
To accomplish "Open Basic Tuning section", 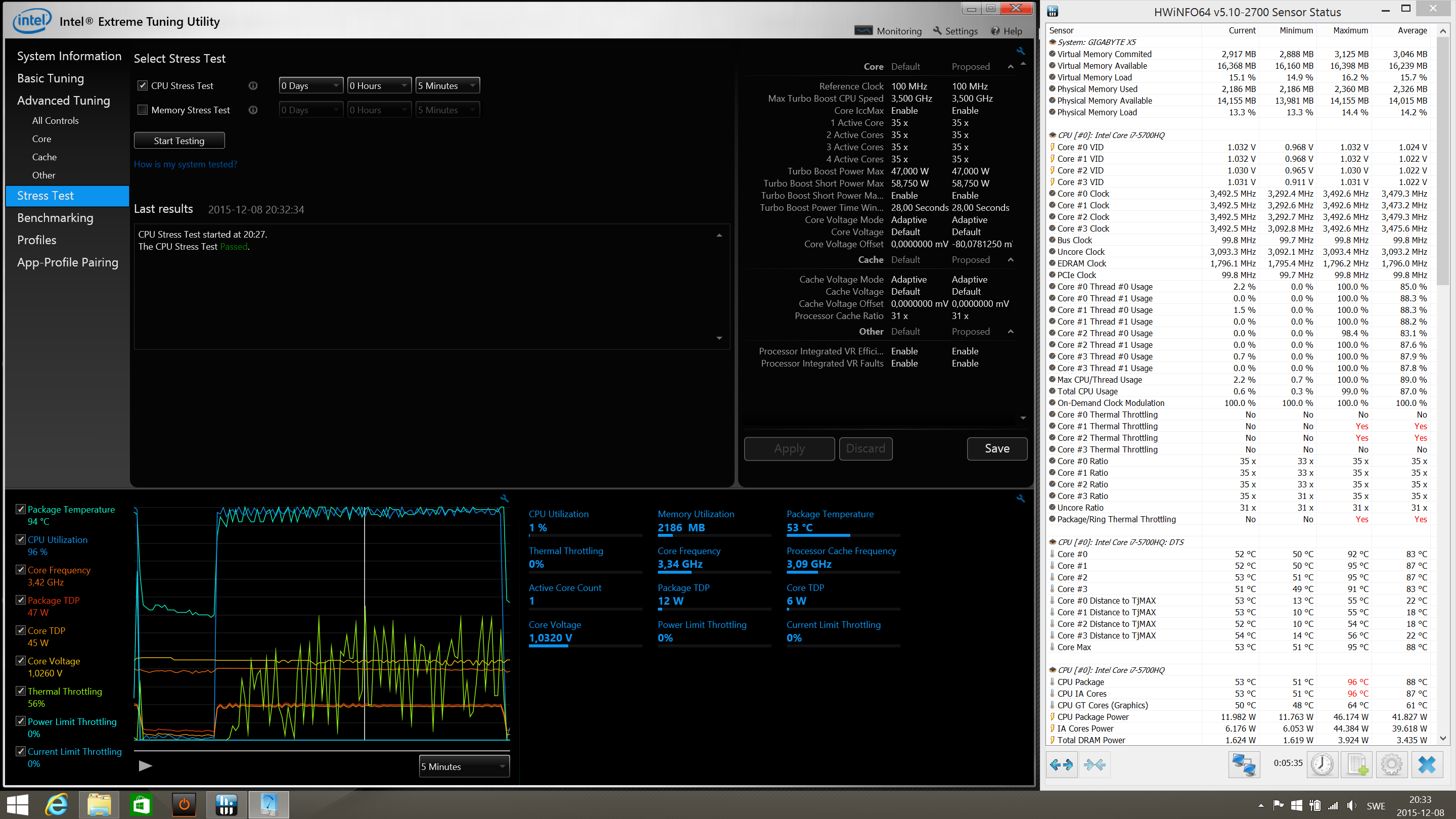I will (51, 78).
